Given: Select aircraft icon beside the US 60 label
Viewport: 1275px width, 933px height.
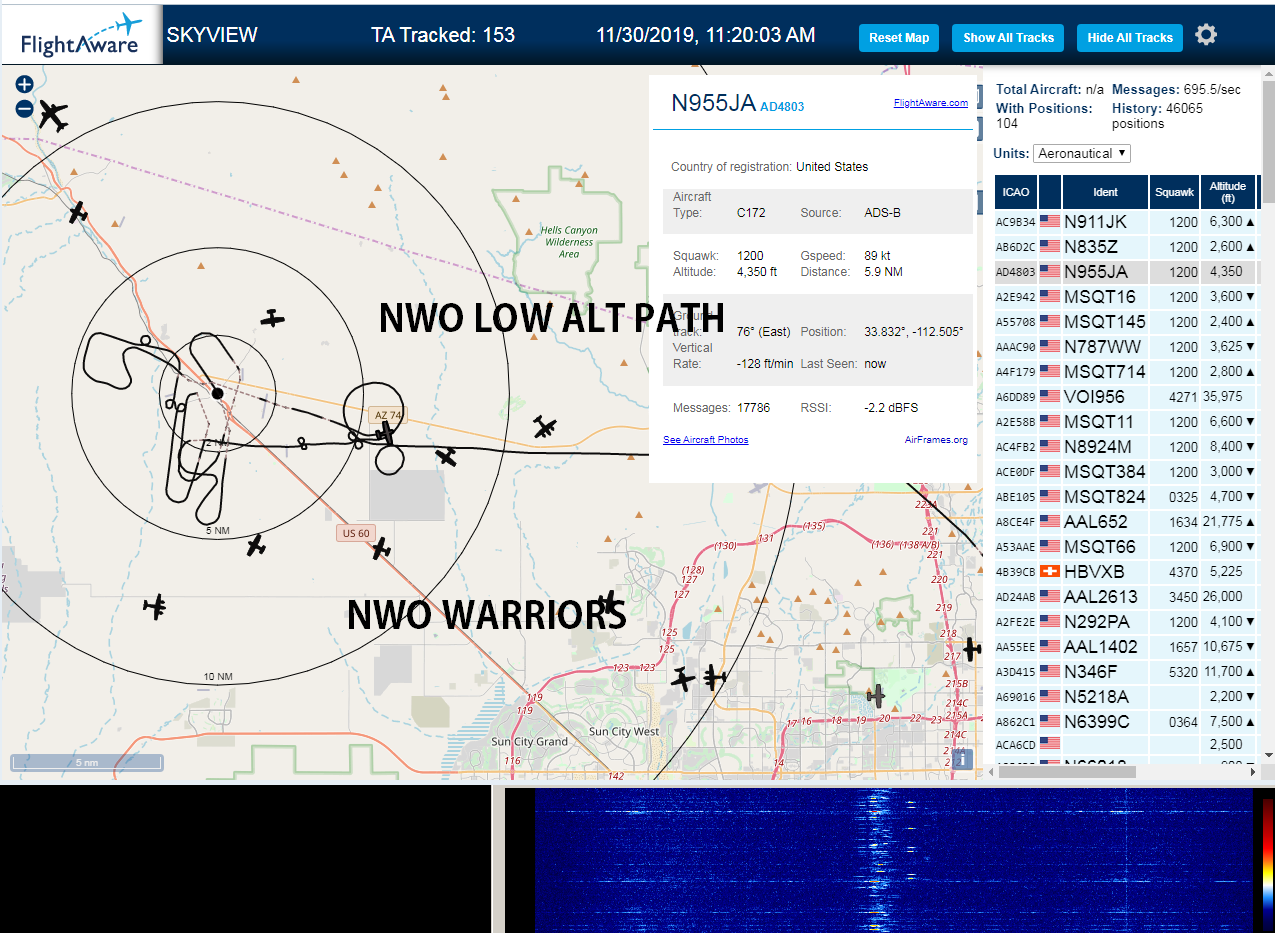Looking at the screenshot, I should [x=380, y=548].
